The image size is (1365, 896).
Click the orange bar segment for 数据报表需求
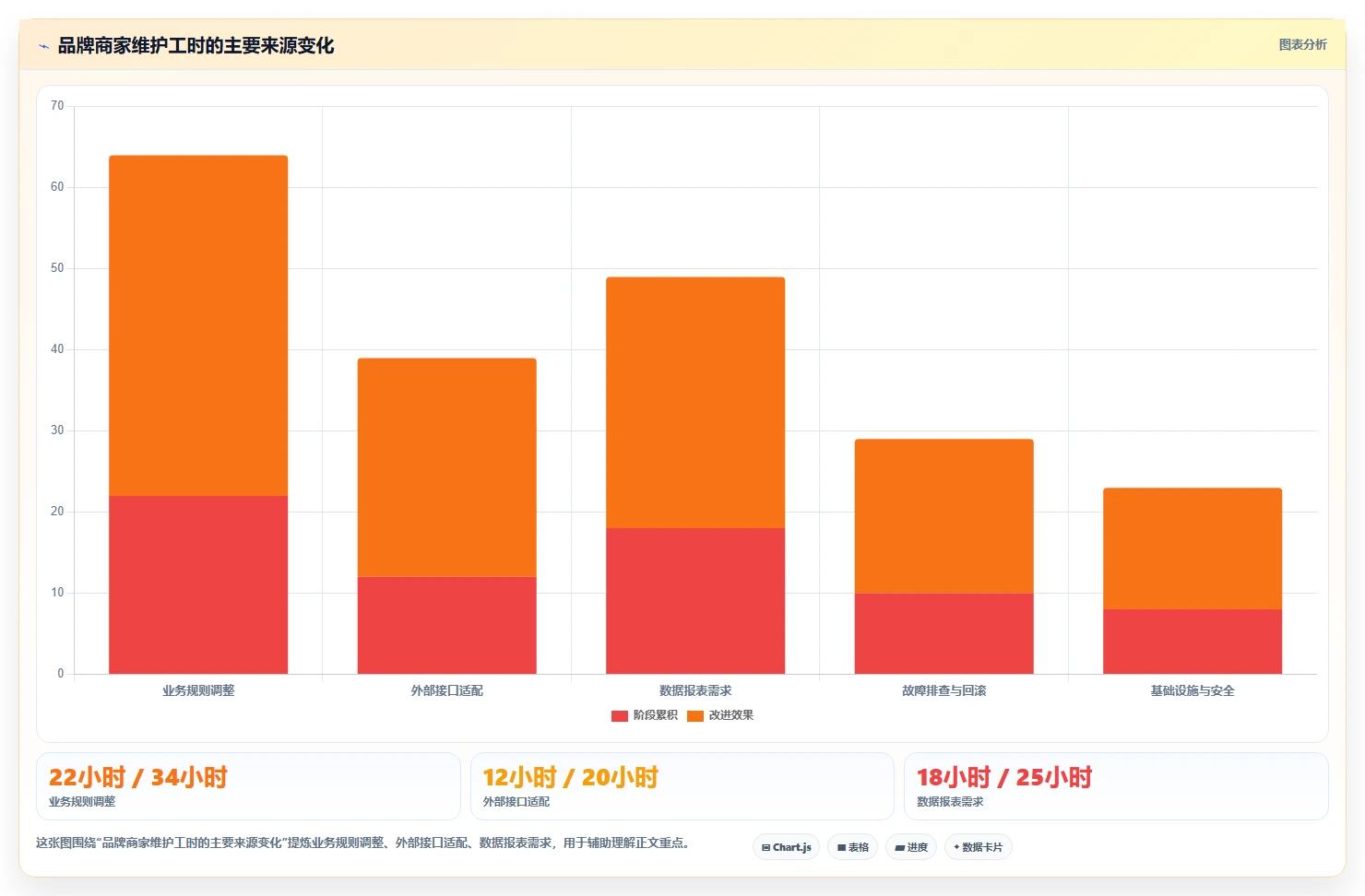pos(695,403)
